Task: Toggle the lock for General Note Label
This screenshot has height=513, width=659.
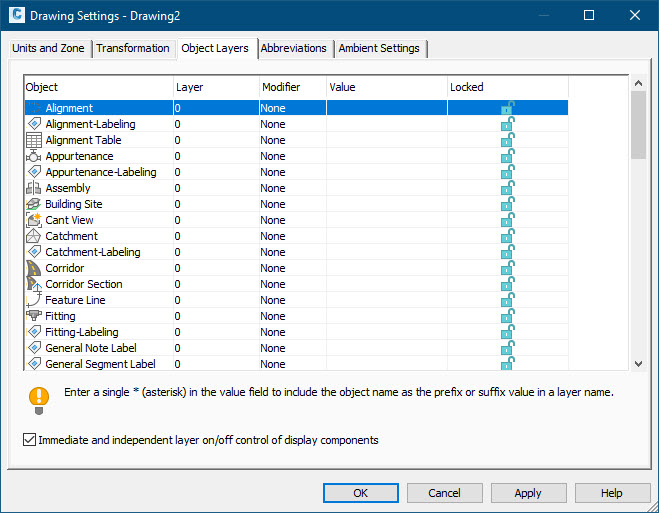Action: coord(508,347)
